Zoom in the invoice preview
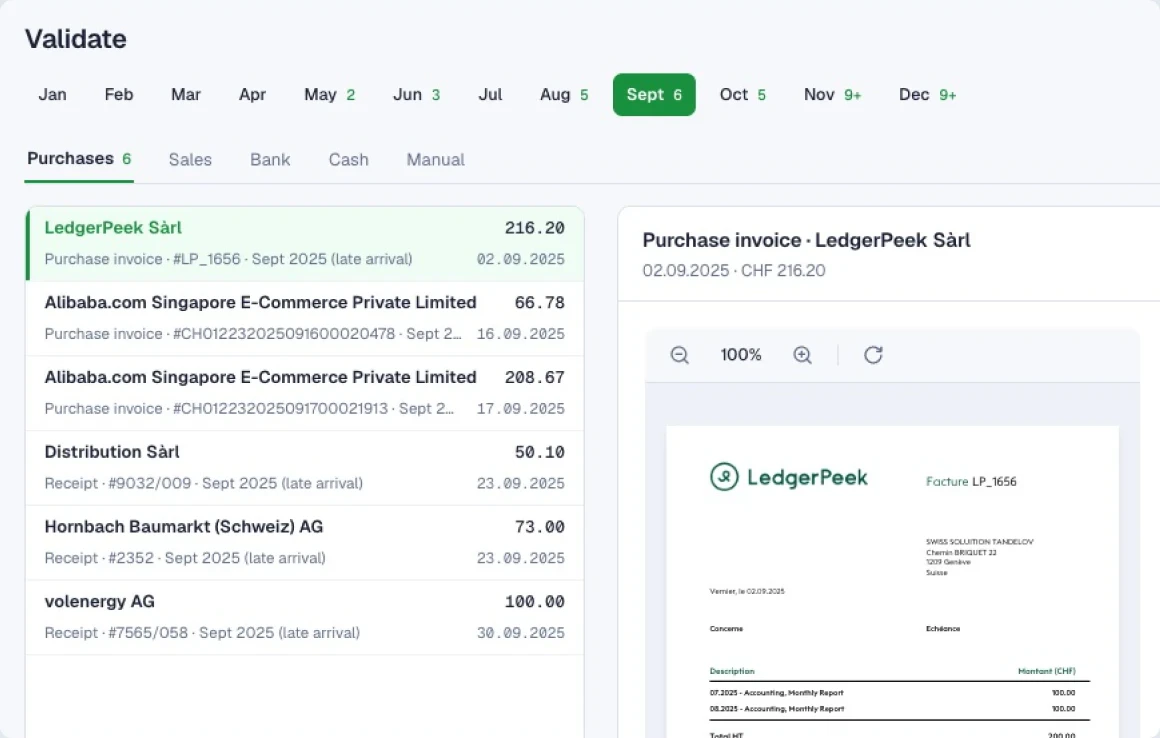Image resolution: width=1160 pixels, height=738 pixels. [803, 355]
